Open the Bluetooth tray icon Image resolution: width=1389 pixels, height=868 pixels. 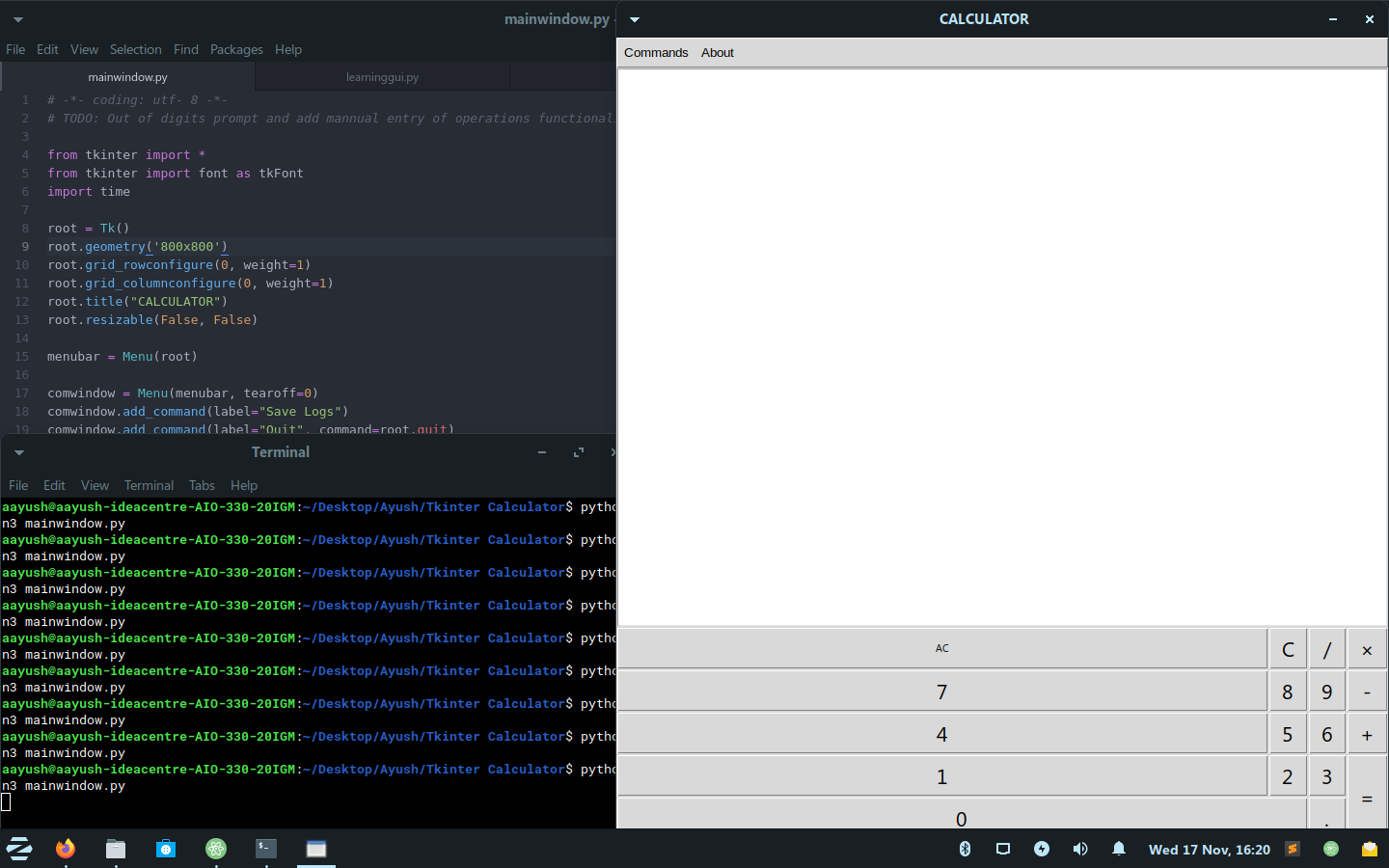pos(965,849)
